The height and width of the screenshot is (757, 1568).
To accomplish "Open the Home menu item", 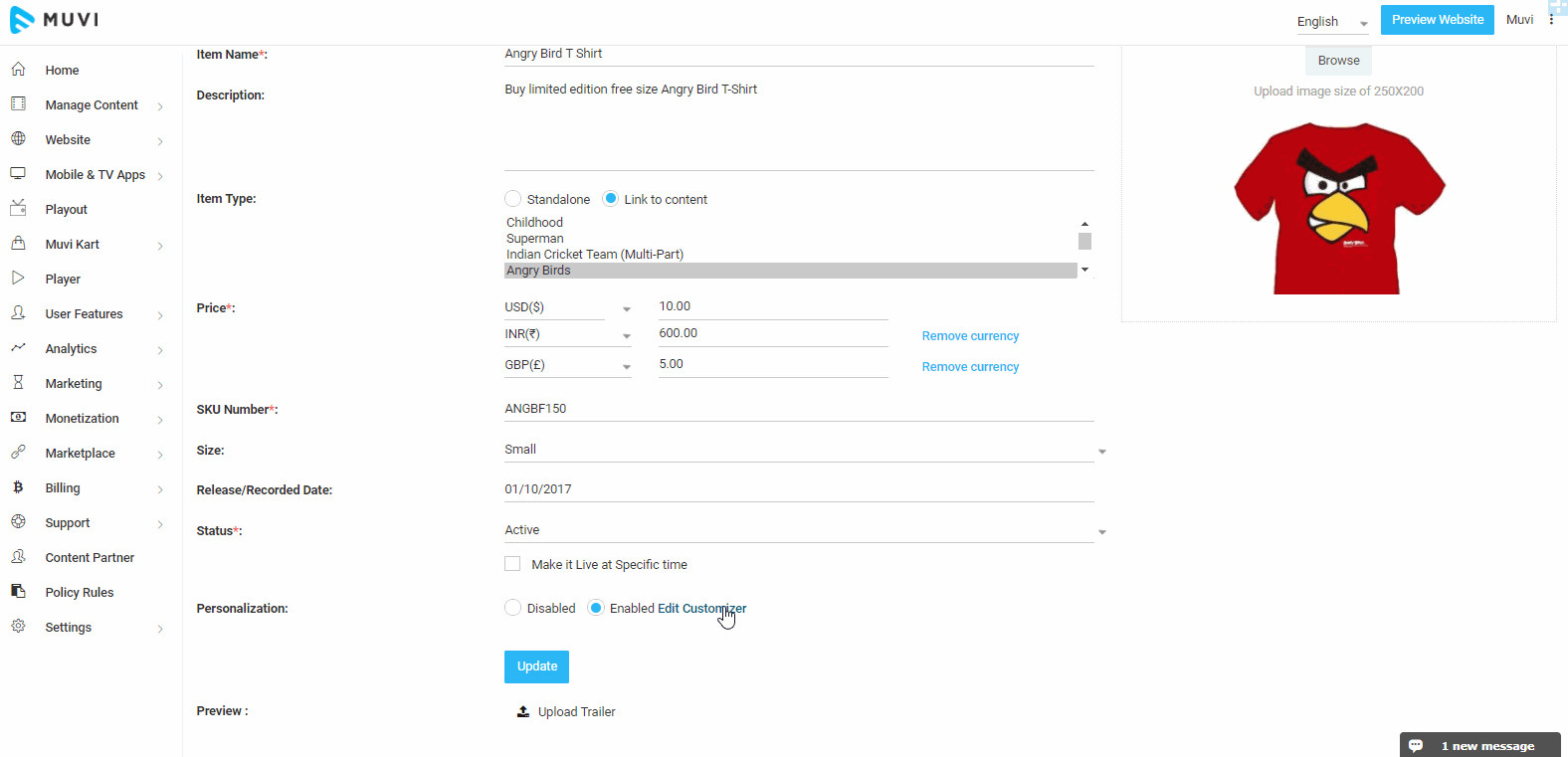I will coord(62,71).
